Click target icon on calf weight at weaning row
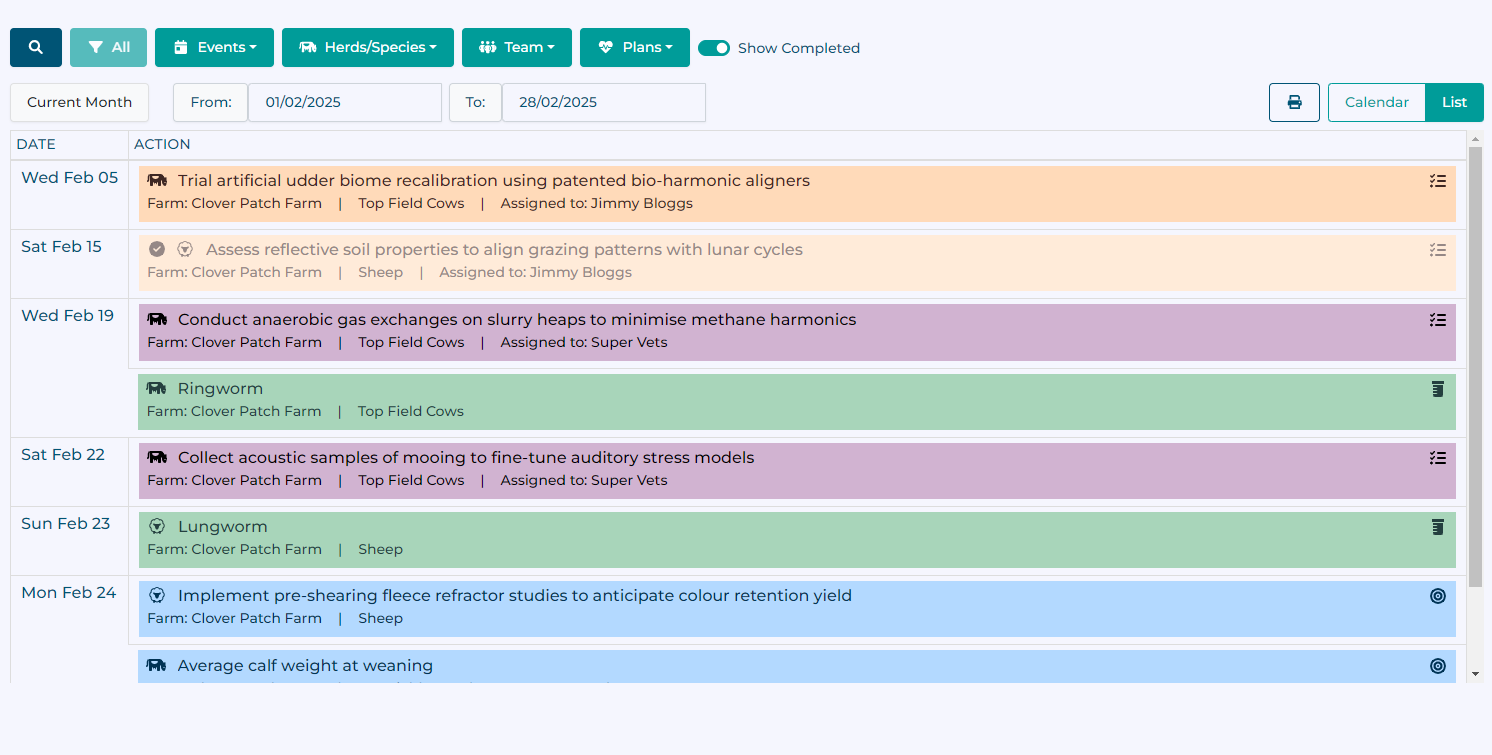The width and height of the screenshot is (1492, 755). coord(1438,666)
